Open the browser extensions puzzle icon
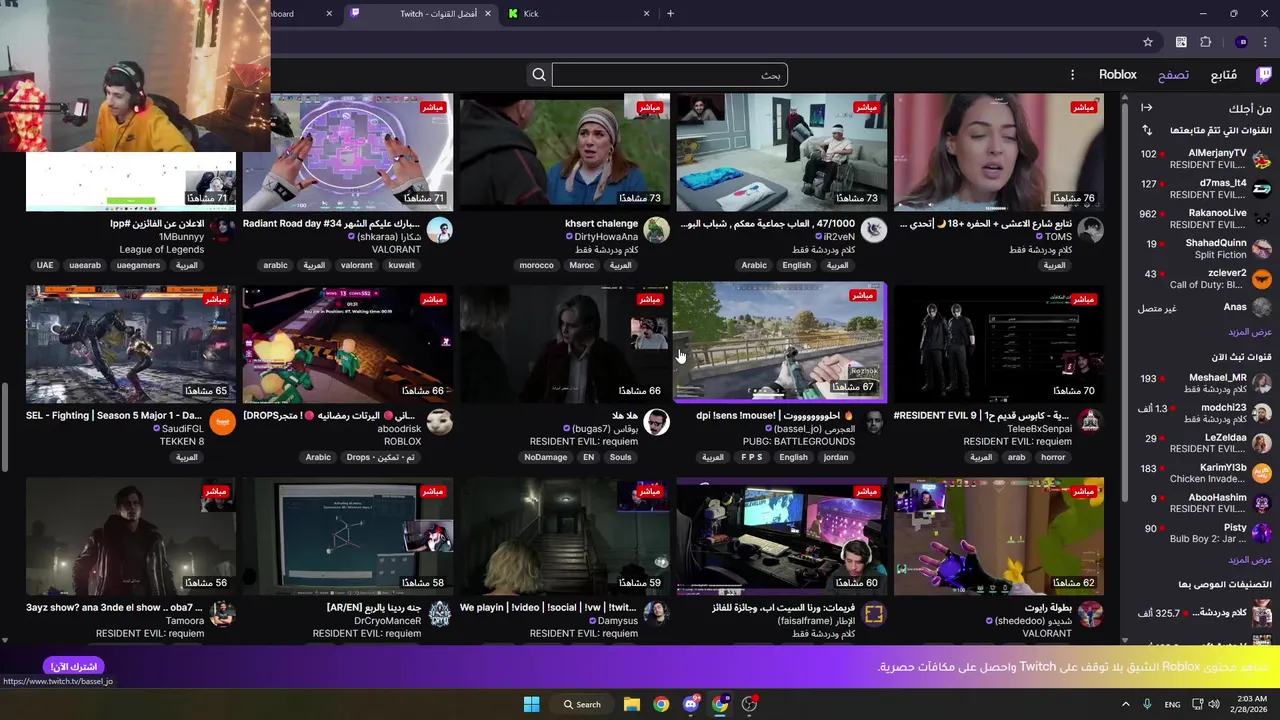1280x720 pixels. 1205,42
